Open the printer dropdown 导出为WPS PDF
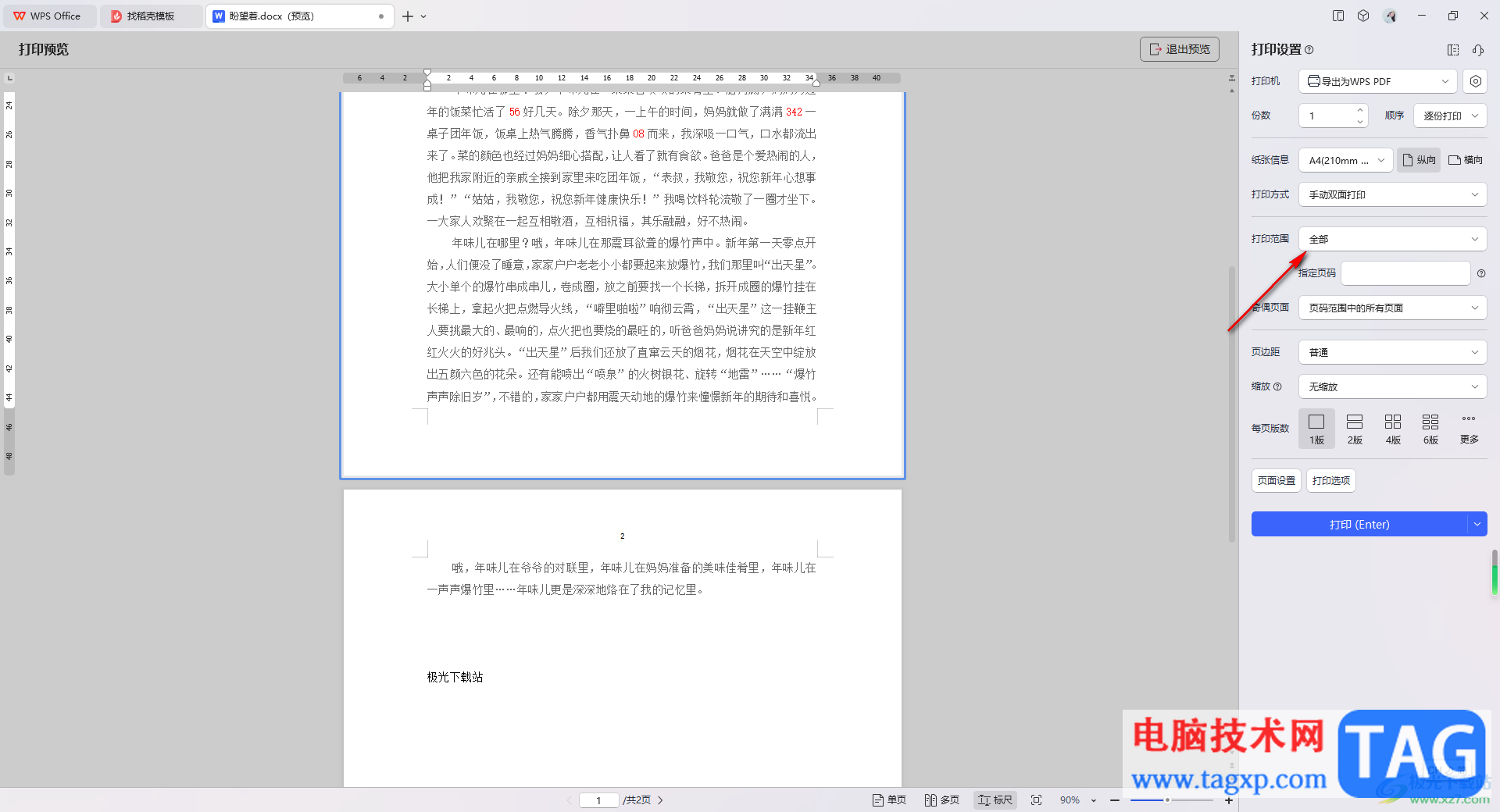The height and width of the screenshot is (812, 1500). pyautogui.click(x=1379, y=81)
